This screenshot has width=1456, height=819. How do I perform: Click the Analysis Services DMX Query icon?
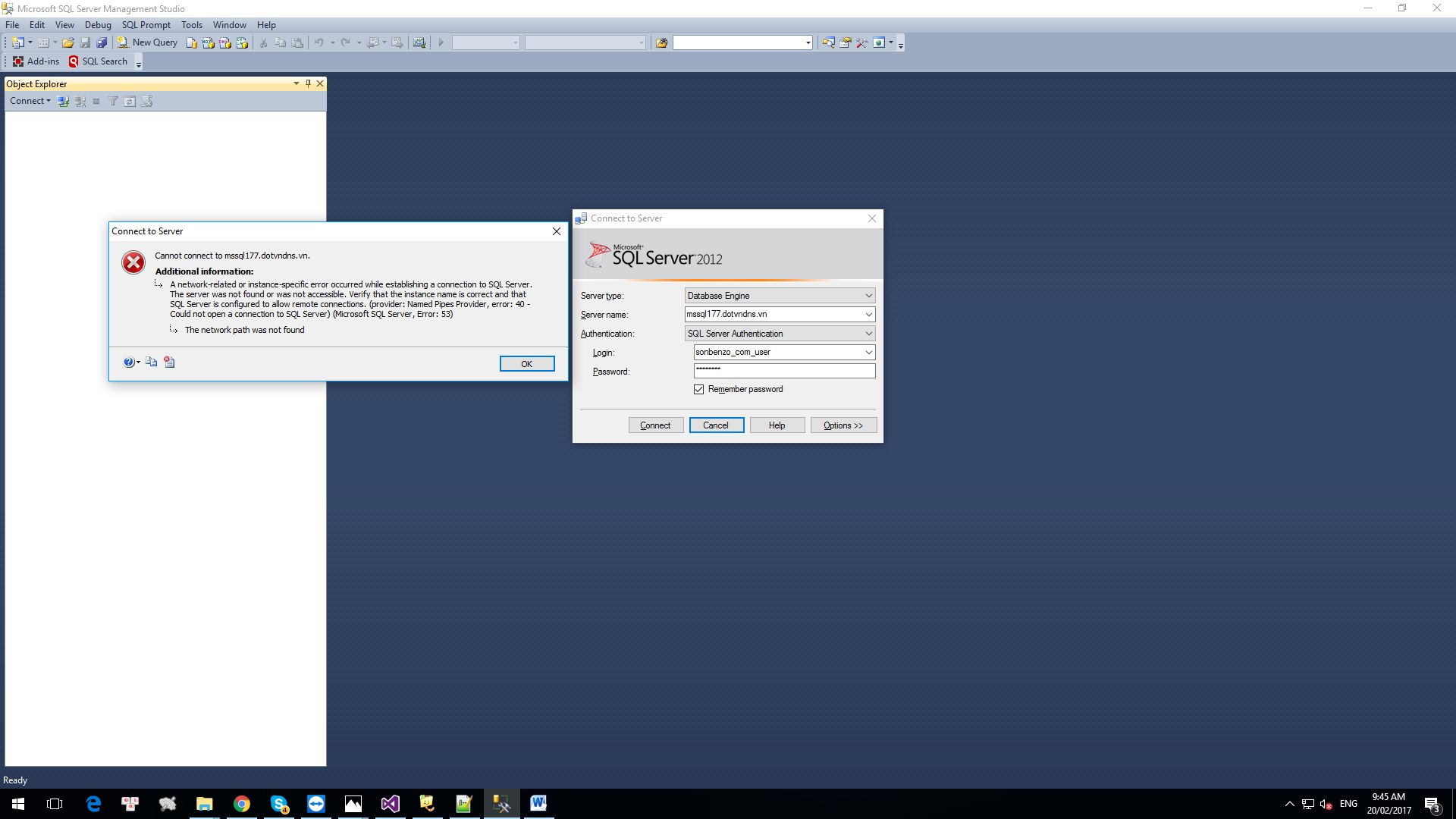point(225,42)
